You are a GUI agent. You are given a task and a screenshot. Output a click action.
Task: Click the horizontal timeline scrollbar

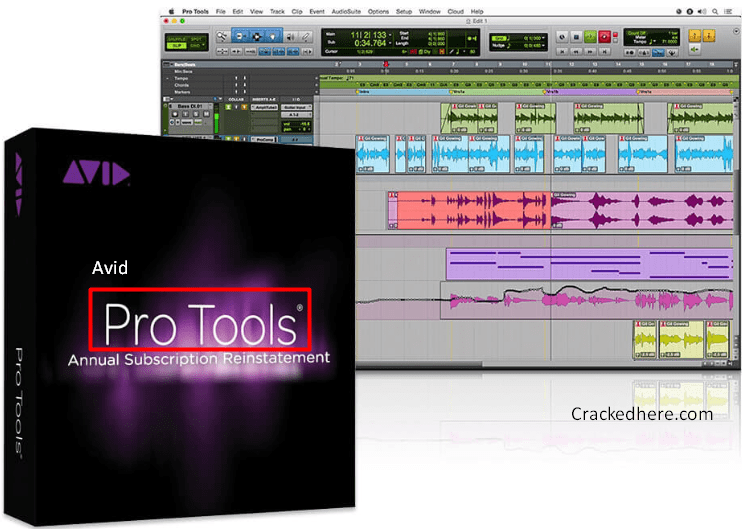coord(419,364)
